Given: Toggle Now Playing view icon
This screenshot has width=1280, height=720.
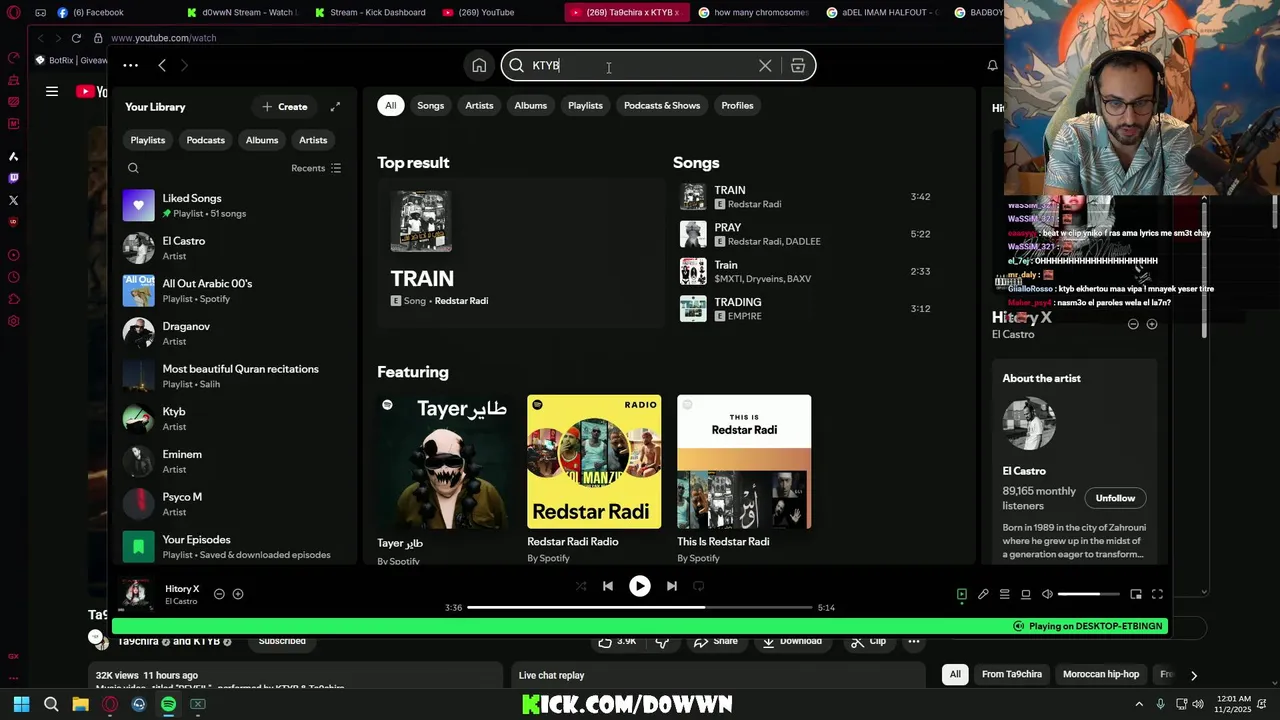Looking at the screenshot, I should click(961, 594).
